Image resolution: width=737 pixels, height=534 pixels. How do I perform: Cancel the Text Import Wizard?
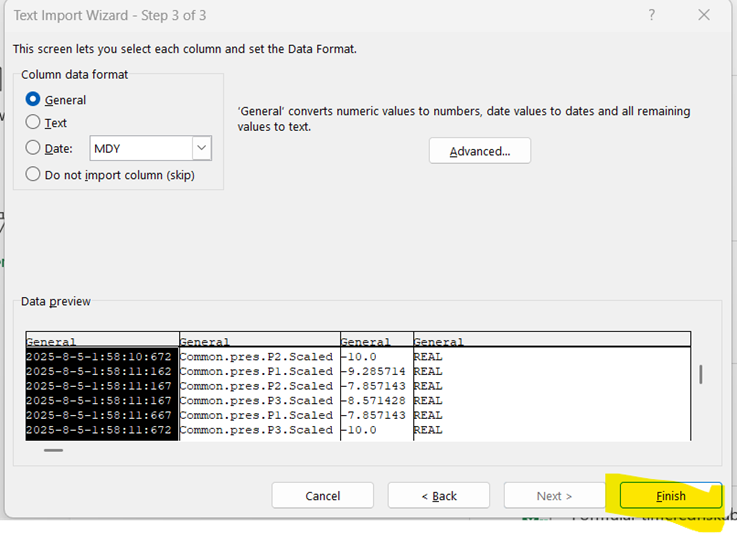[x=322, y=495]
